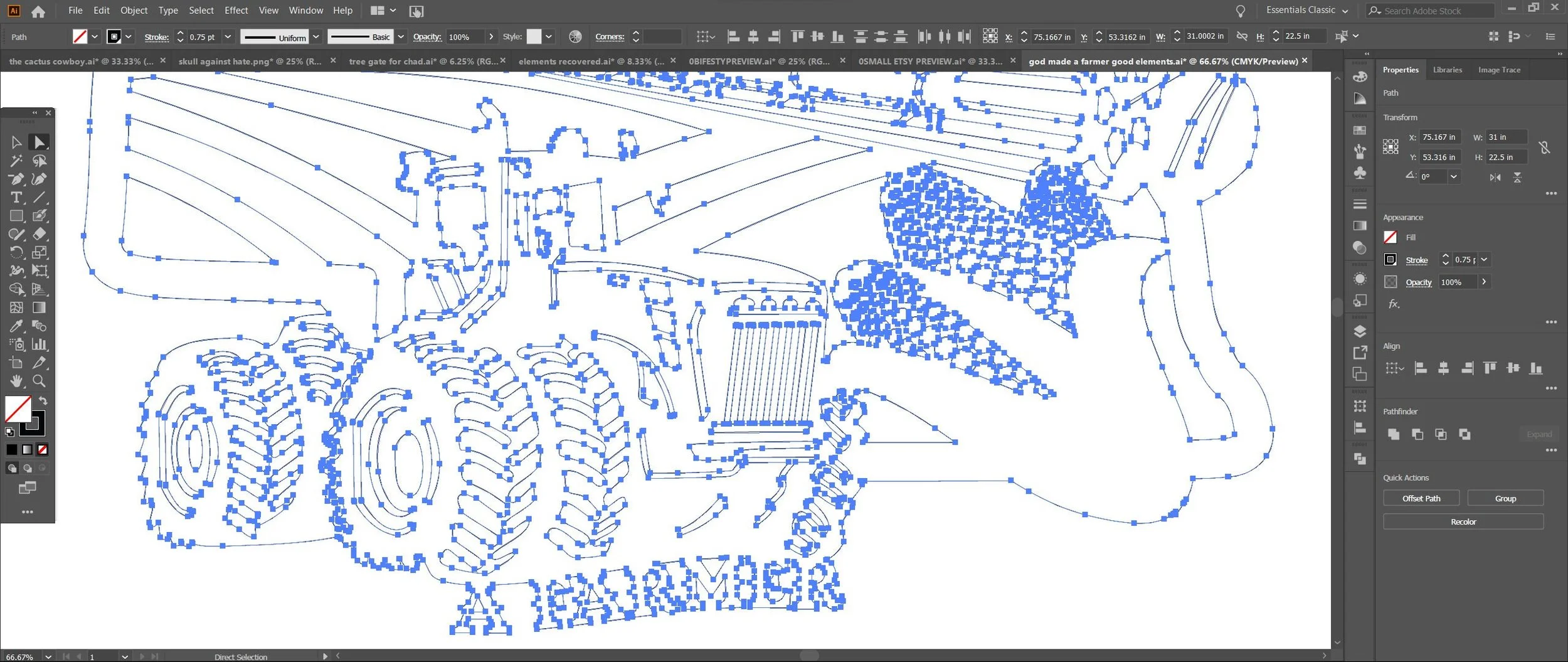Open the Essentials Classic workspace dropdown
This screenshot has height=662, width=1568.
pyautogui.click(x=1307, y=10)
